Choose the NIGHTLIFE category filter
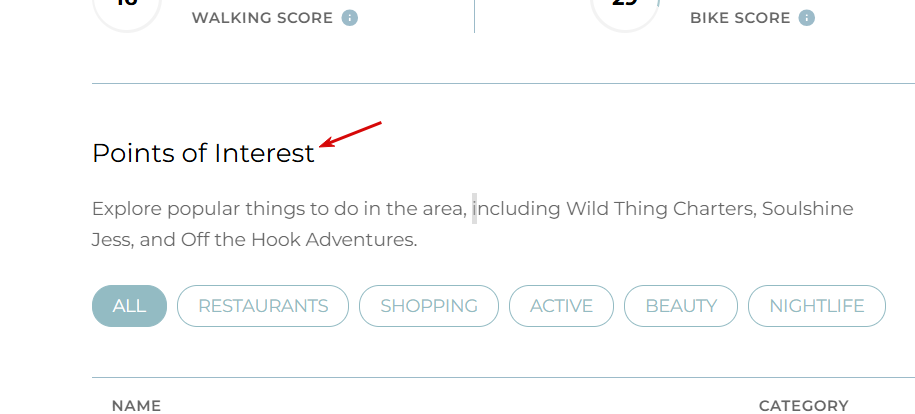The width and height of the screenshot is (915, 414). coord(817,306)
